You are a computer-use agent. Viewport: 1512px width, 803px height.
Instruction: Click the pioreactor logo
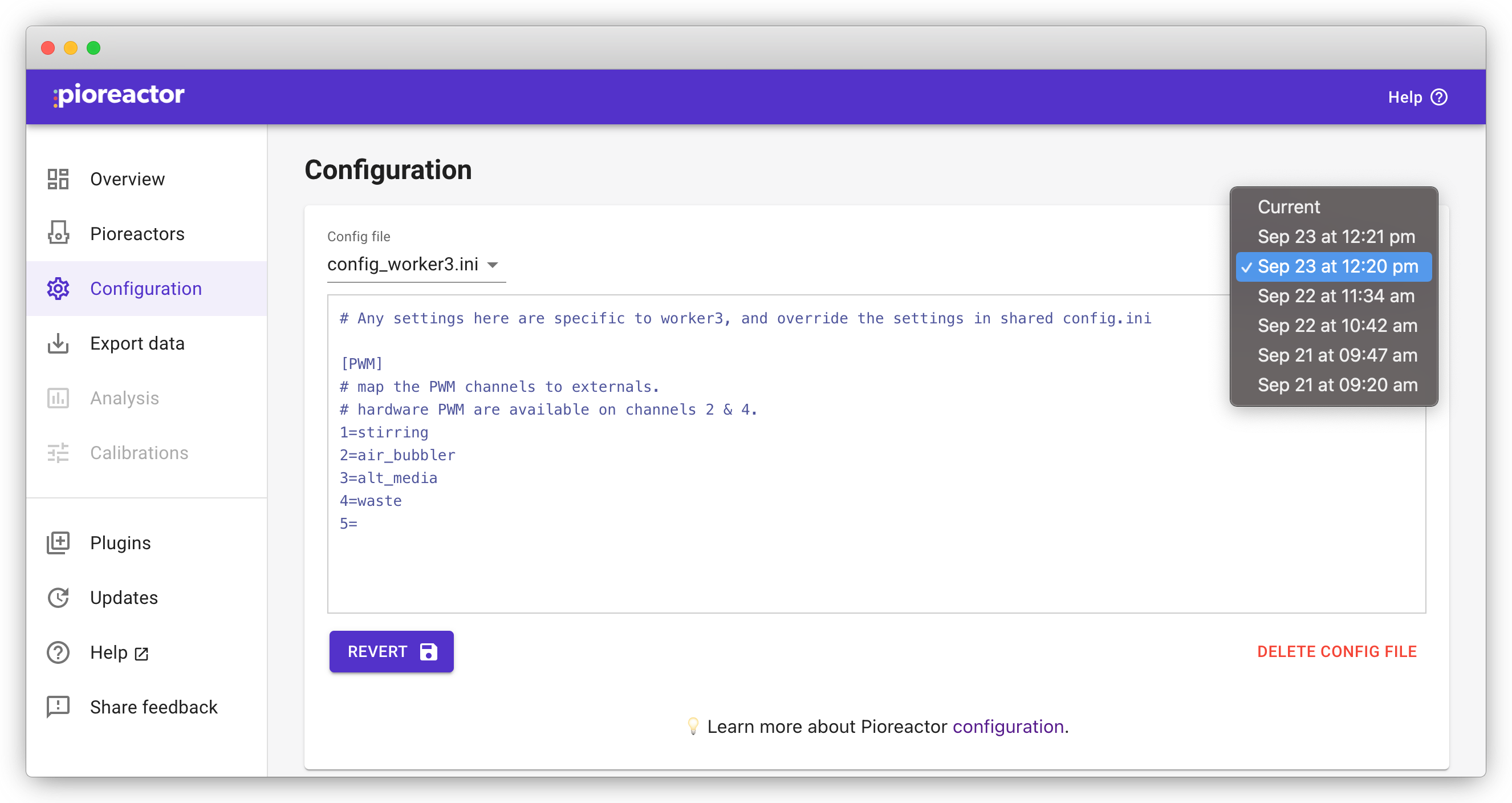tap(119, 95)
